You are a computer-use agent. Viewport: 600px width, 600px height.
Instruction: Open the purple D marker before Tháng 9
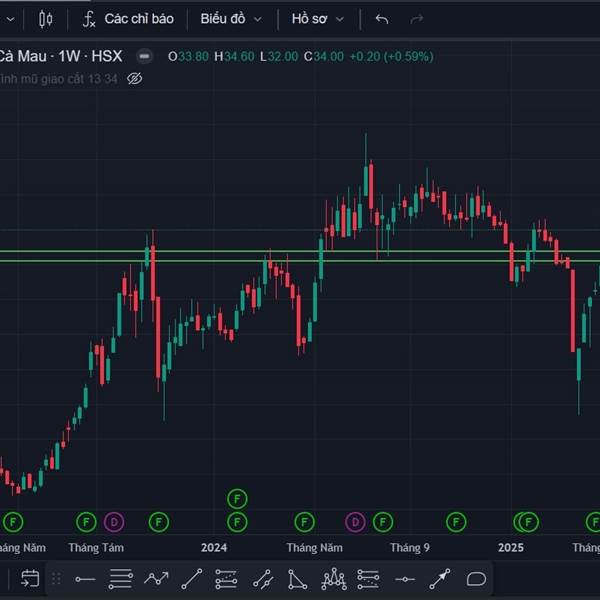coord(355,522)
